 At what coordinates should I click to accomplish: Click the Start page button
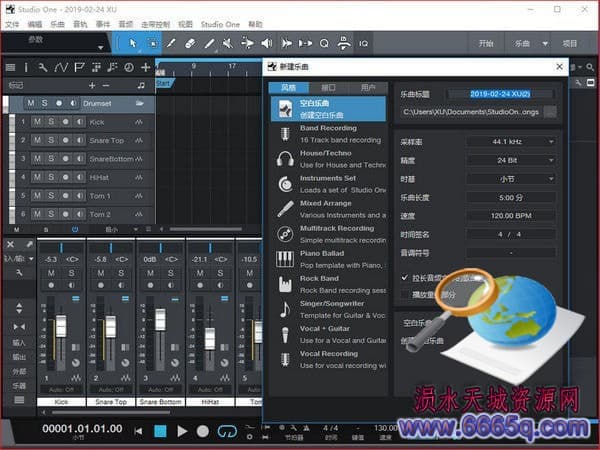coord(486,44)
